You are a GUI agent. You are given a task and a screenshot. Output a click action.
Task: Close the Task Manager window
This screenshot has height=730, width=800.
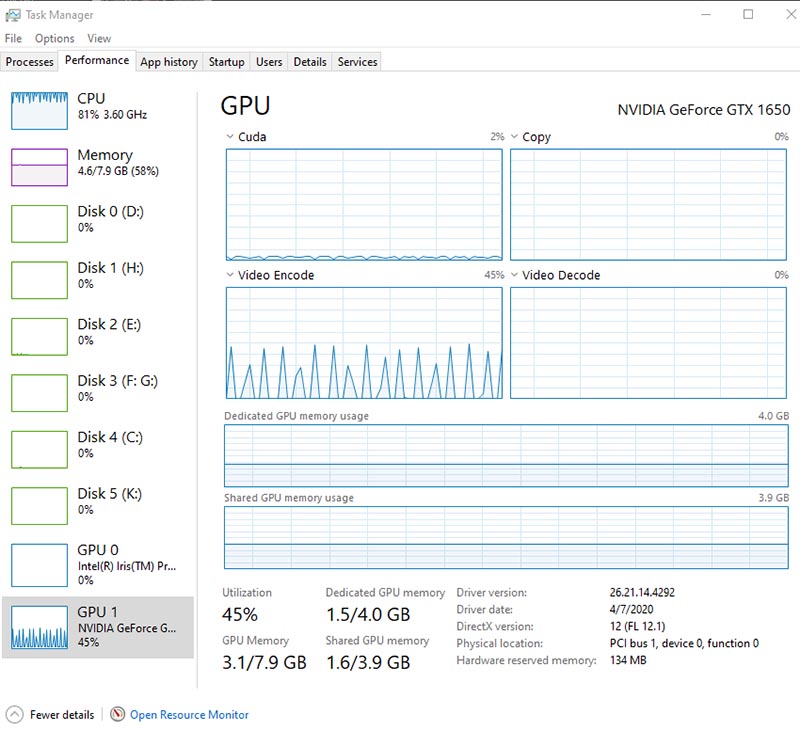790,14
